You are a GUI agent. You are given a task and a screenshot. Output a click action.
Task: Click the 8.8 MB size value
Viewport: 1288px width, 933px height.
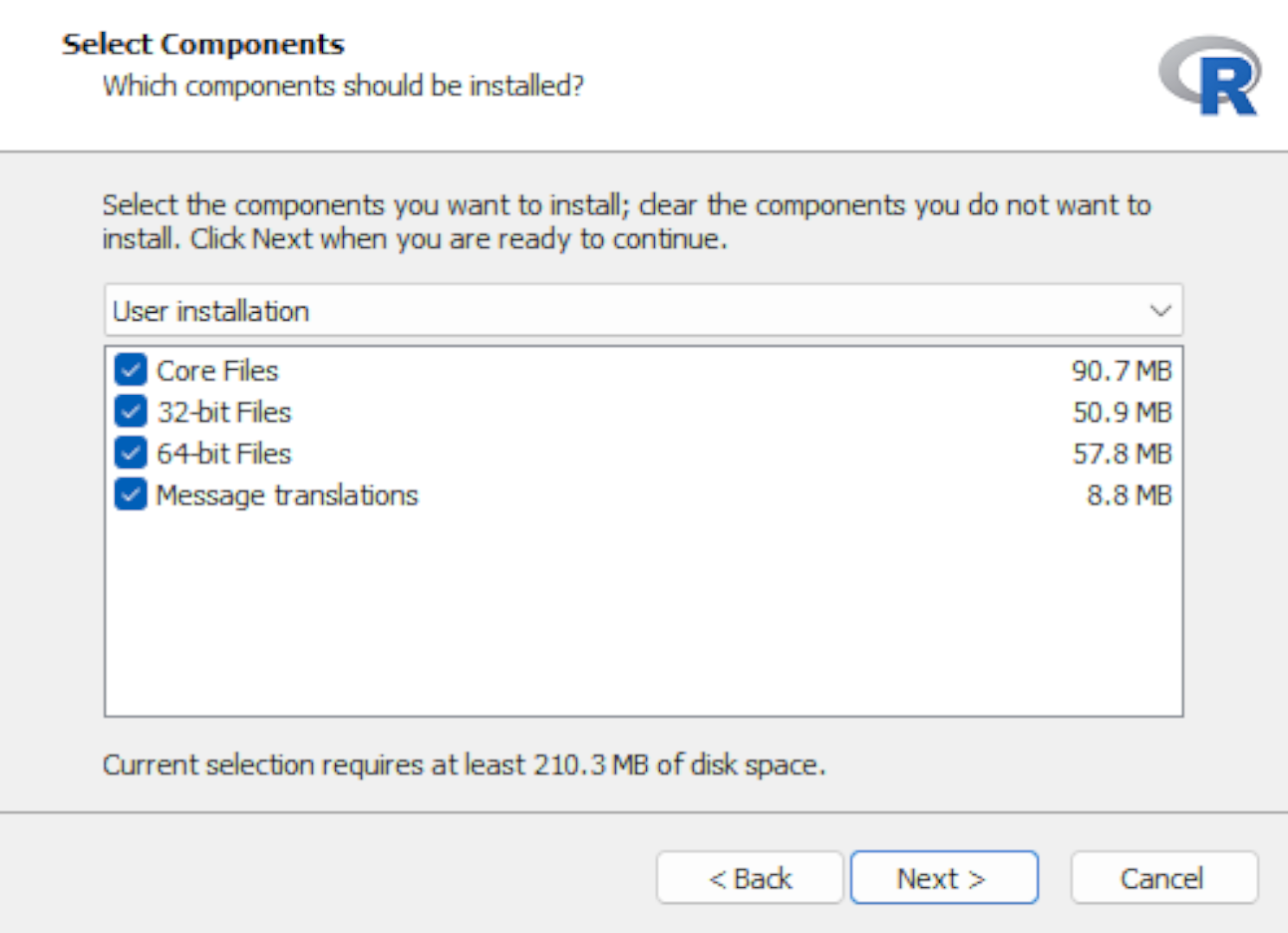point(1129,496)
